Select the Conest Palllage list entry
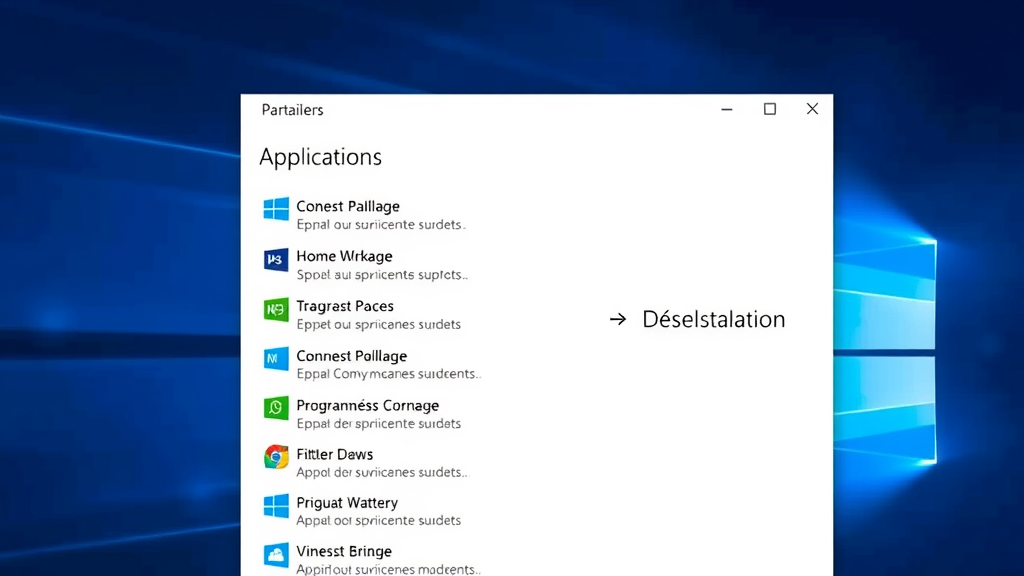This screenshot has height=576, width=1024. [348, 206]
